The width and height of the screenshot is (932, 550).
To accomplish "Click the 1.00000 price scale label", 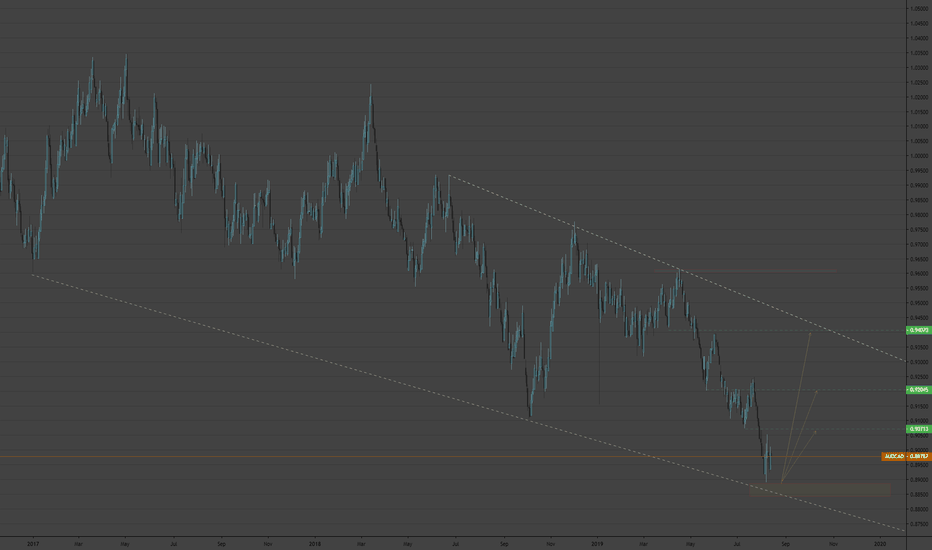I will click(919, 156).
